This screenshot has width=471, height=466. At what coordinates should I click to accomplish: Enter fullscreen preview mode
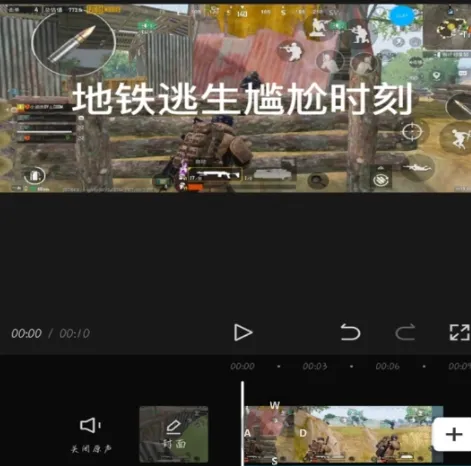(x=459, y=332)
